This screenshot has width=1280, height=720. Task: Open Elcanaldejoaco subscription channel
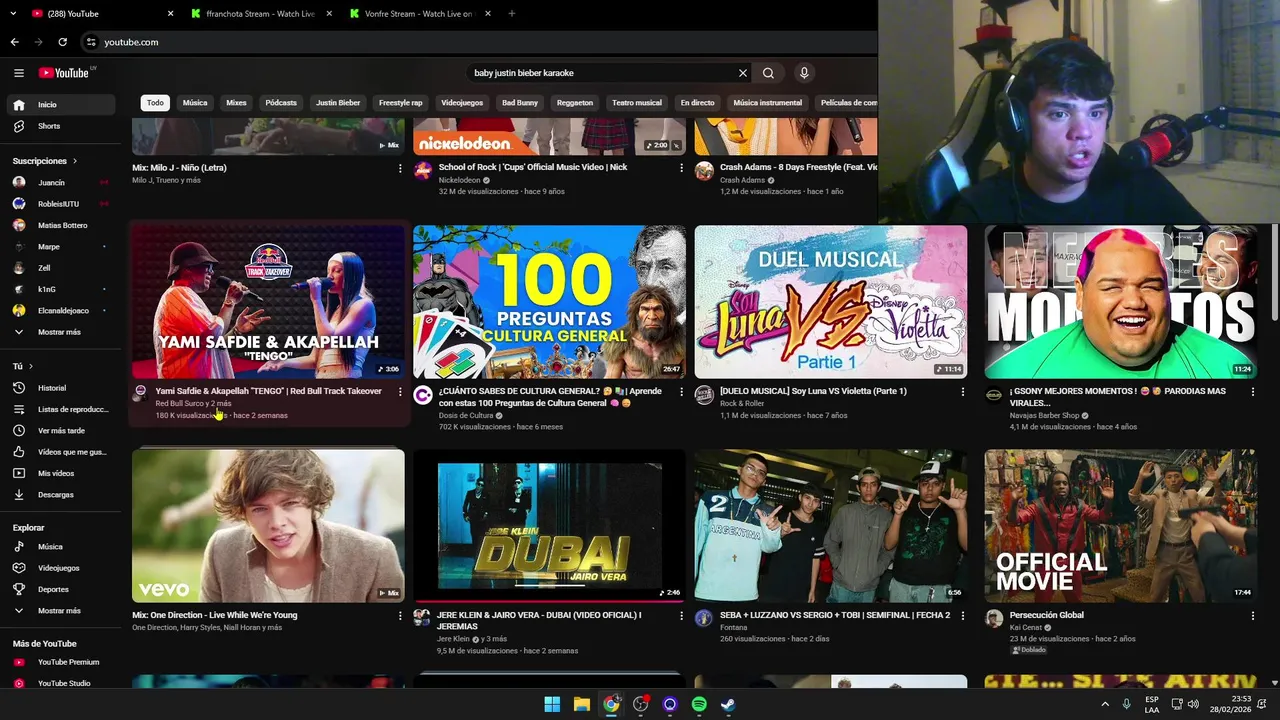(63, 311)
